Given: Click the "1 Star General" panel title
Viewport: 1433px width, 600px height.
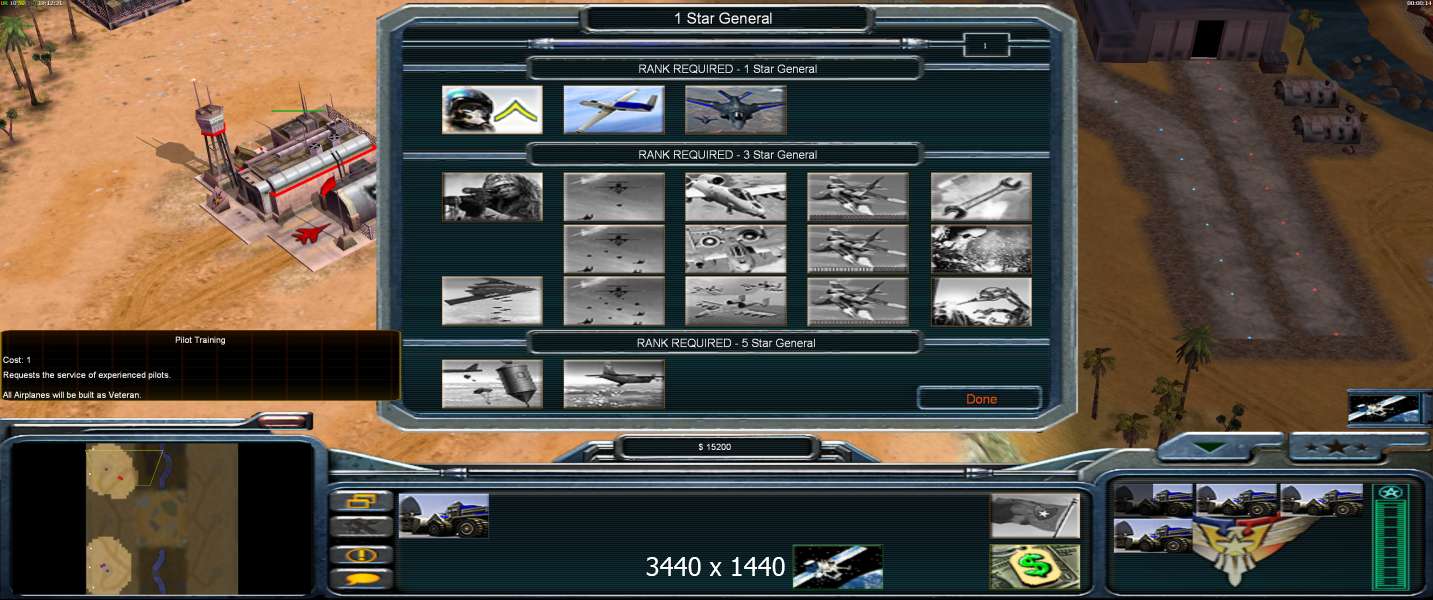Looking at the screenshot, I should (x=723, y=18).
